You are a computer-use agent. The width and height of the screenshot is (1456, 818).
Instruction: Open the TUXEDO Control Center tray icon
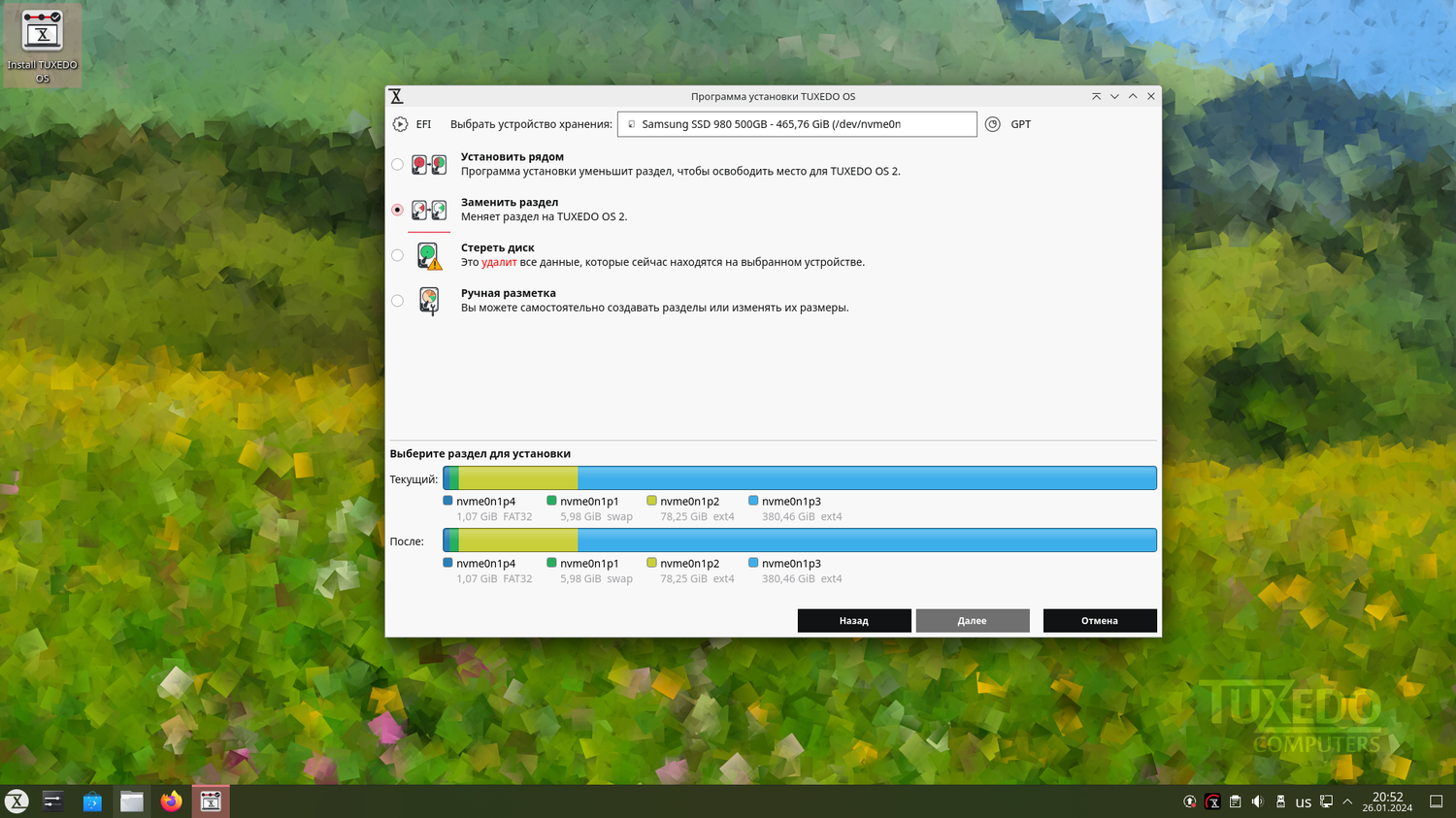point(1212,802)
